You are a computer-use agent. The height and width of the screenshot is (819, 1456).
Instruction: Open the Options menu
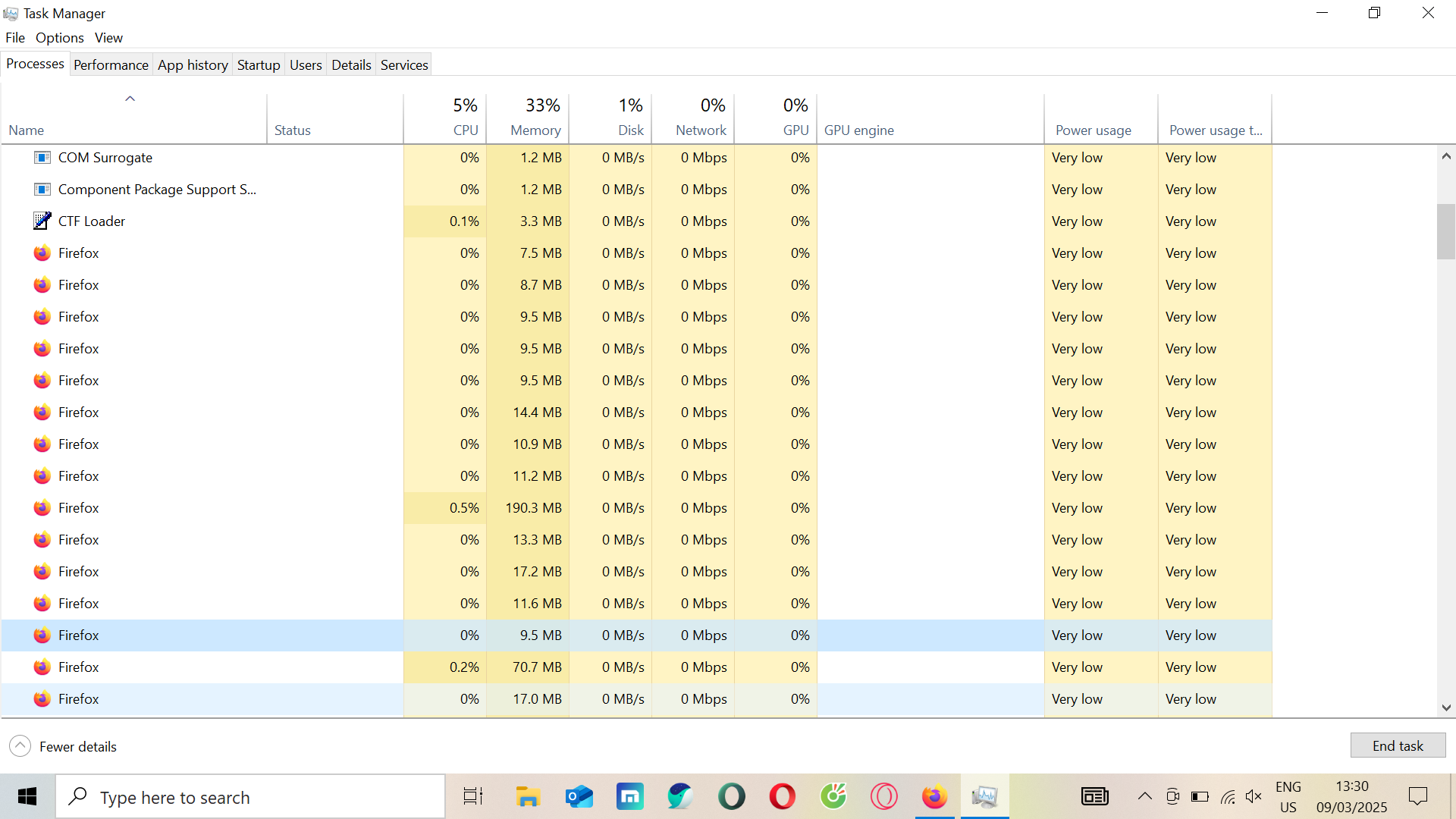(x=59, y=38)
